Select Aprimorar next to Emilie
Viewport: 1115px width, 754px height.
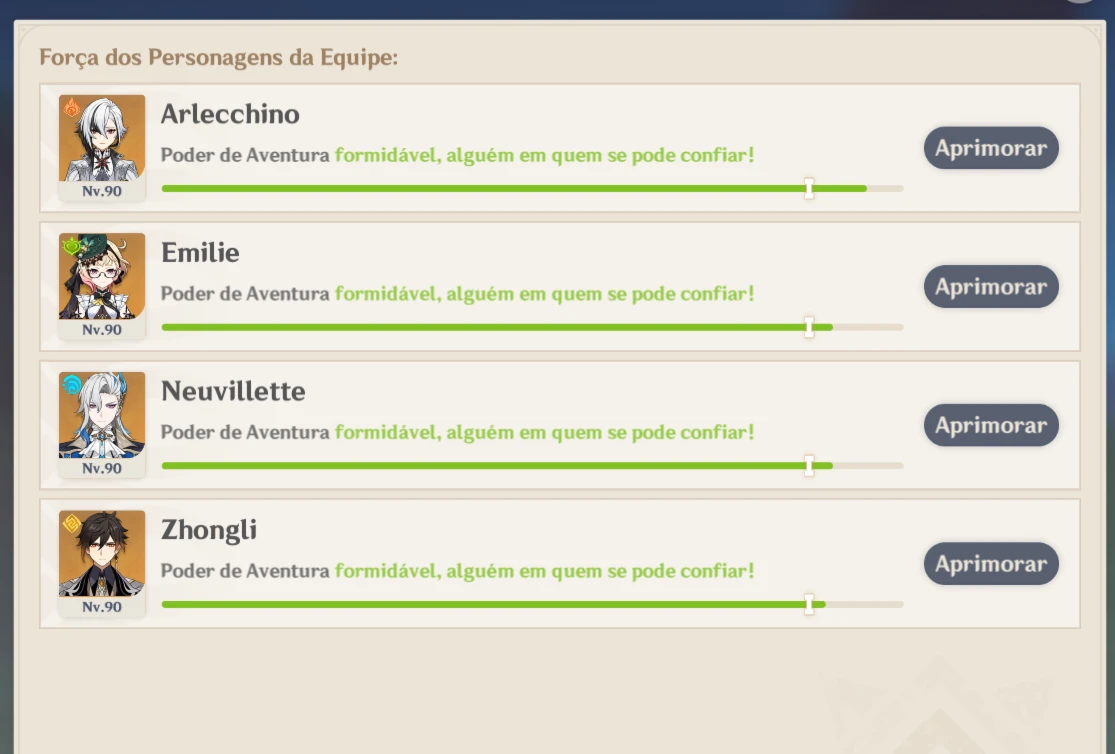tap(991, 287)
